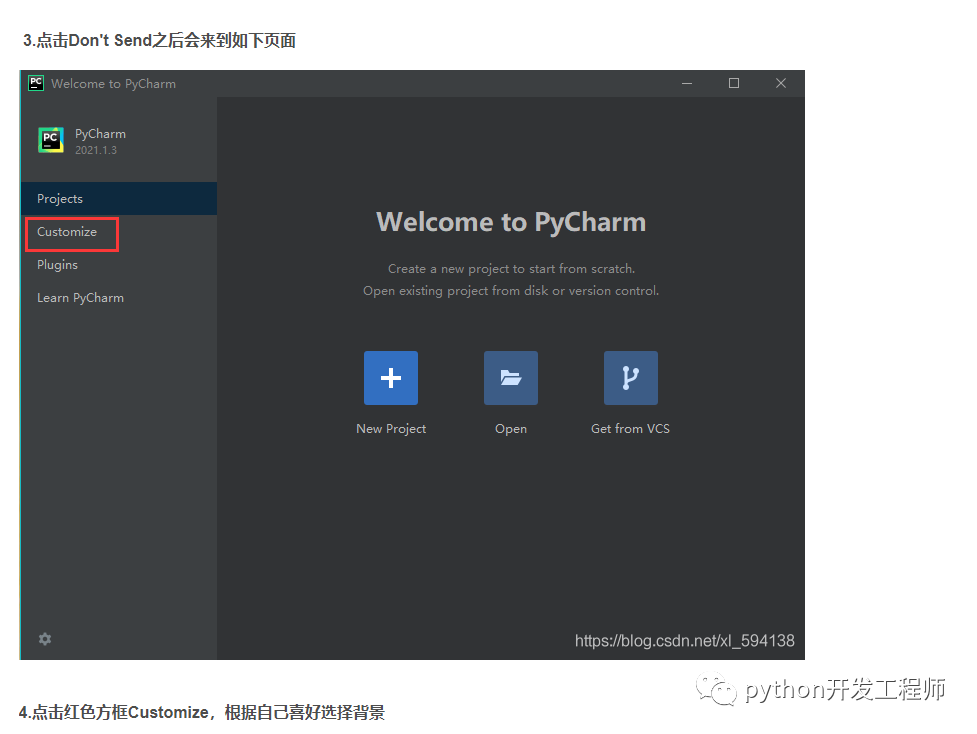Image resolution: width=977 pixels, height=734 pixels.
Task: Click the New Project text label
Action: pyautogui.click(x=391, y=429)
